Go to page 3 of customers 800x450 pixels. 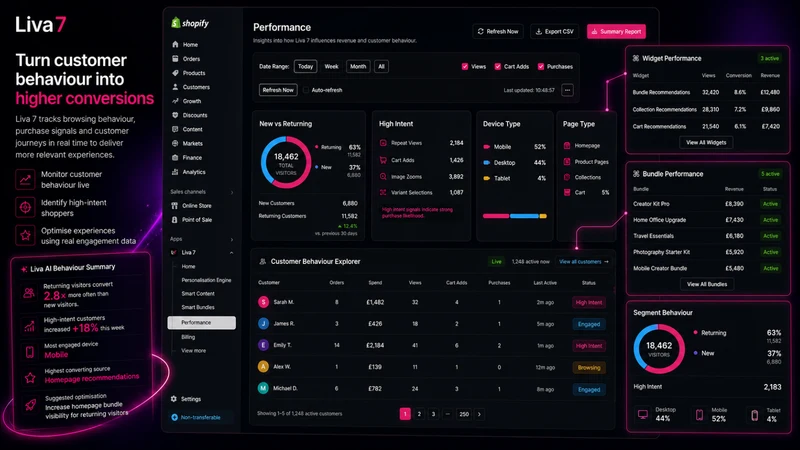pyautogui.click(x=433, y=414)
